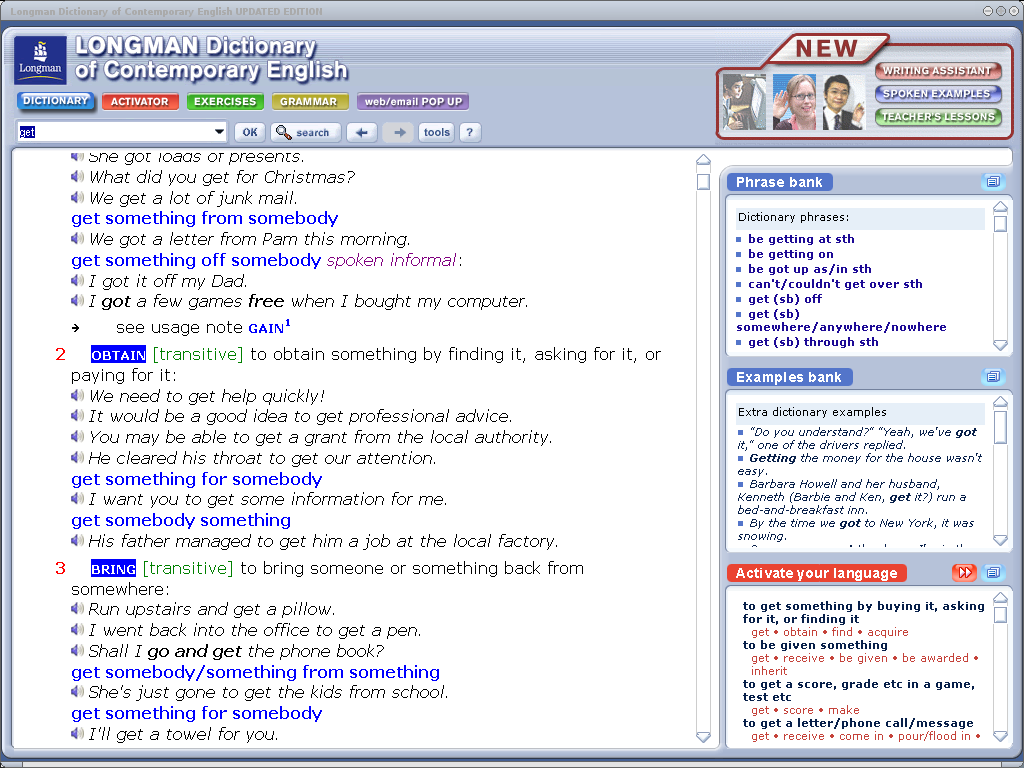Open the help question mark button

[470, 132]
